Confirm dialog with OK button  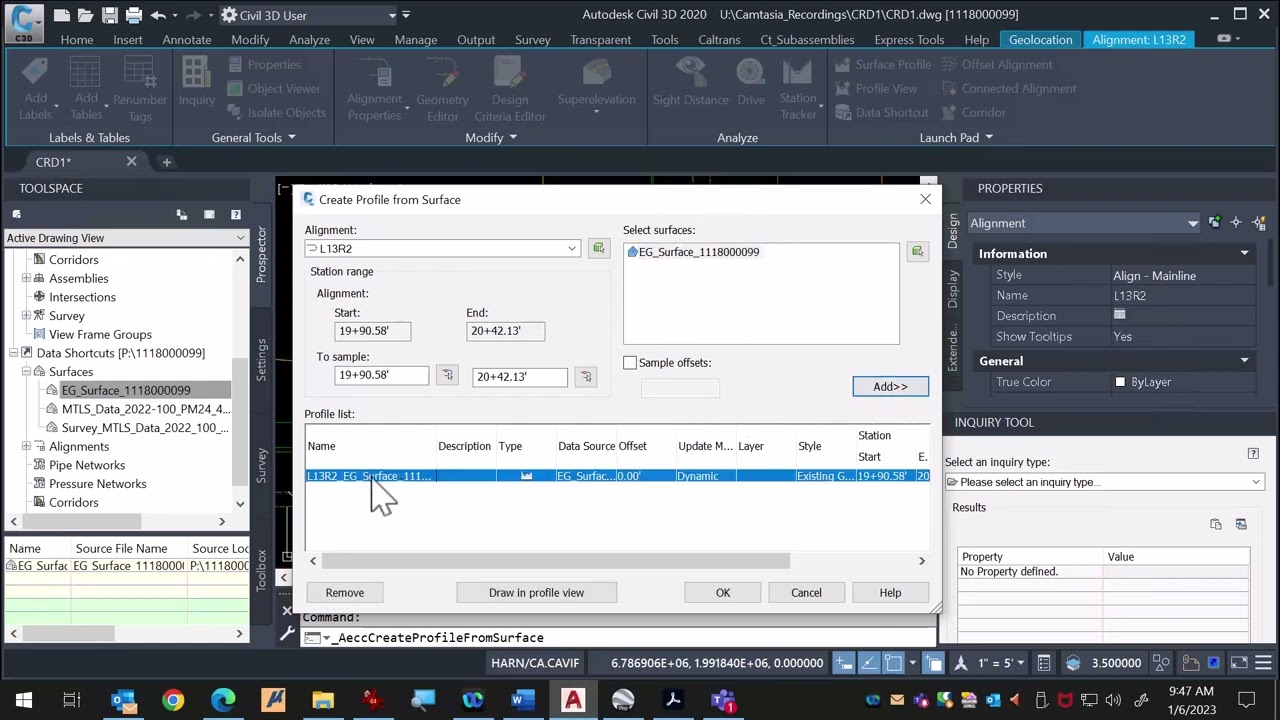tap(723, 593)
